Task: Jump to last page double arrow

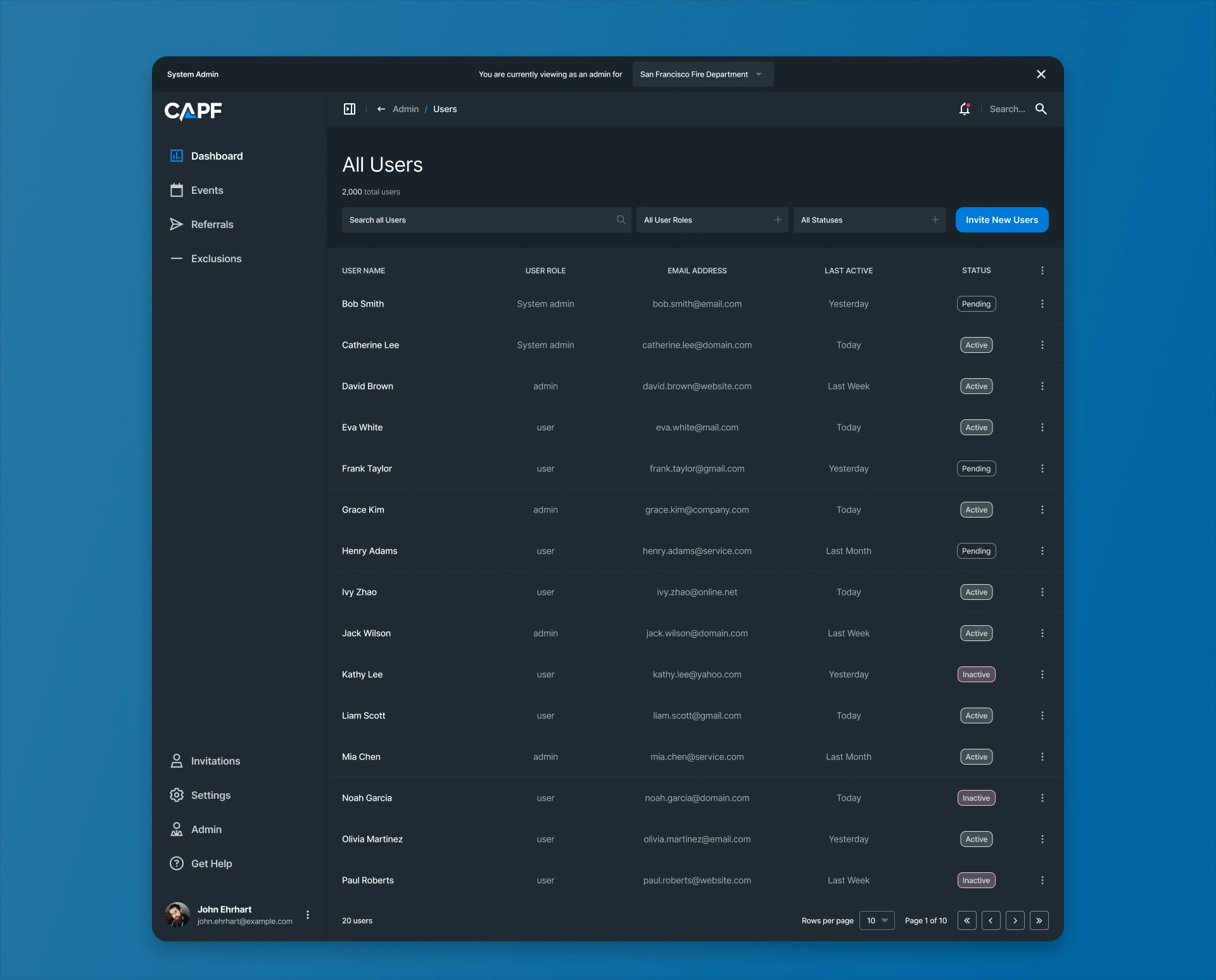Action: pos(1039,920)
